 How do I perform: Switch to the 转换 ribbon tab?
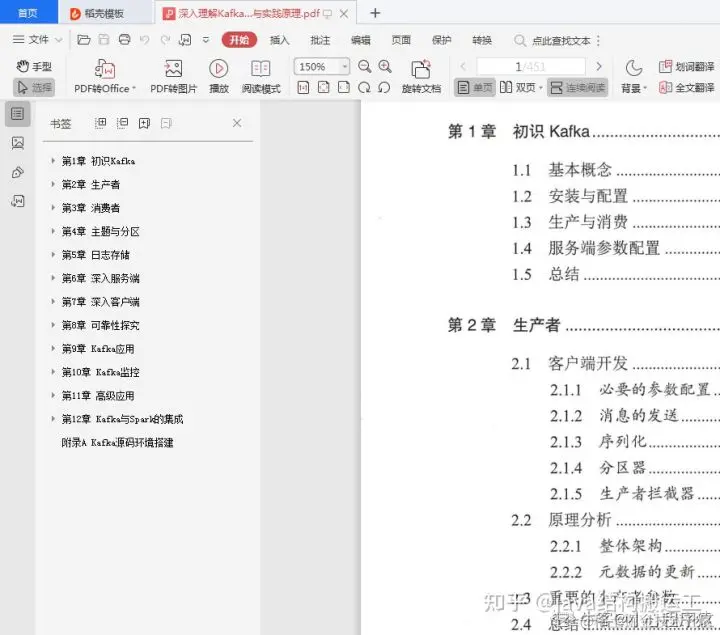pyautogui.click(x=482, y=40)
